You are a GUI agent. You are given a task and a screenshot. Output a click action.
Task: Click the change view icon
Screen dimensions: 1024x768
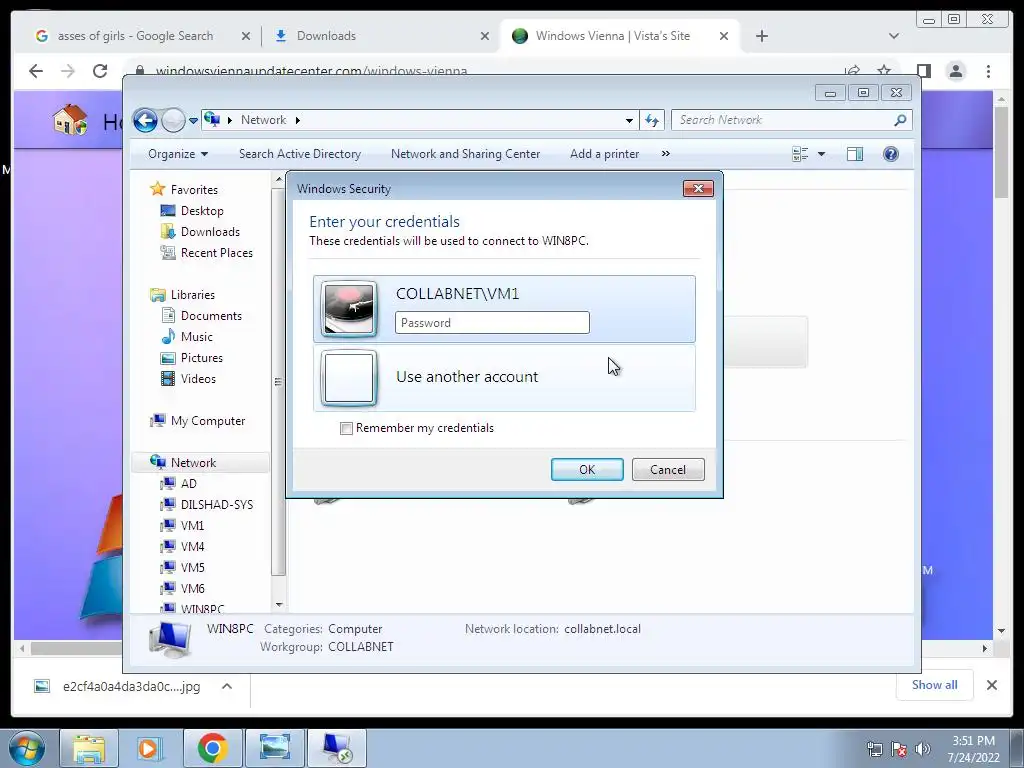tap(800, 154)
